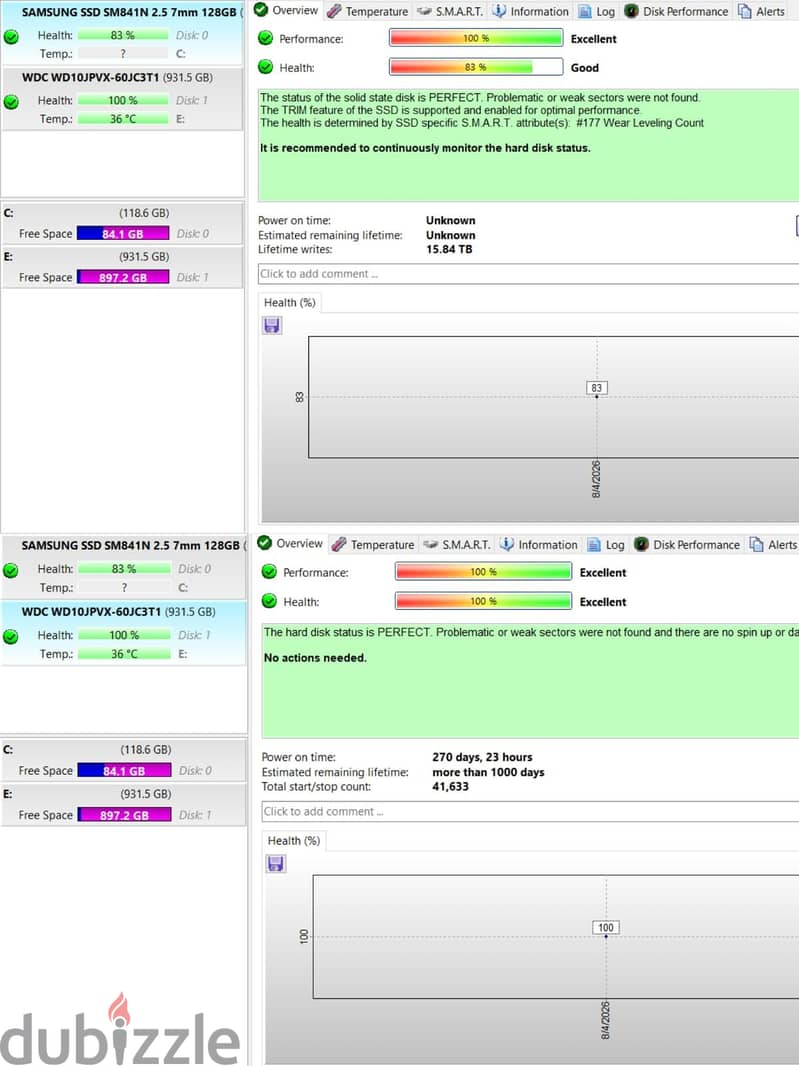Click the E: 897.2 GB free space bar in the bottom screenshot
The image size is (799, 1066).
(x=124, y=815)
